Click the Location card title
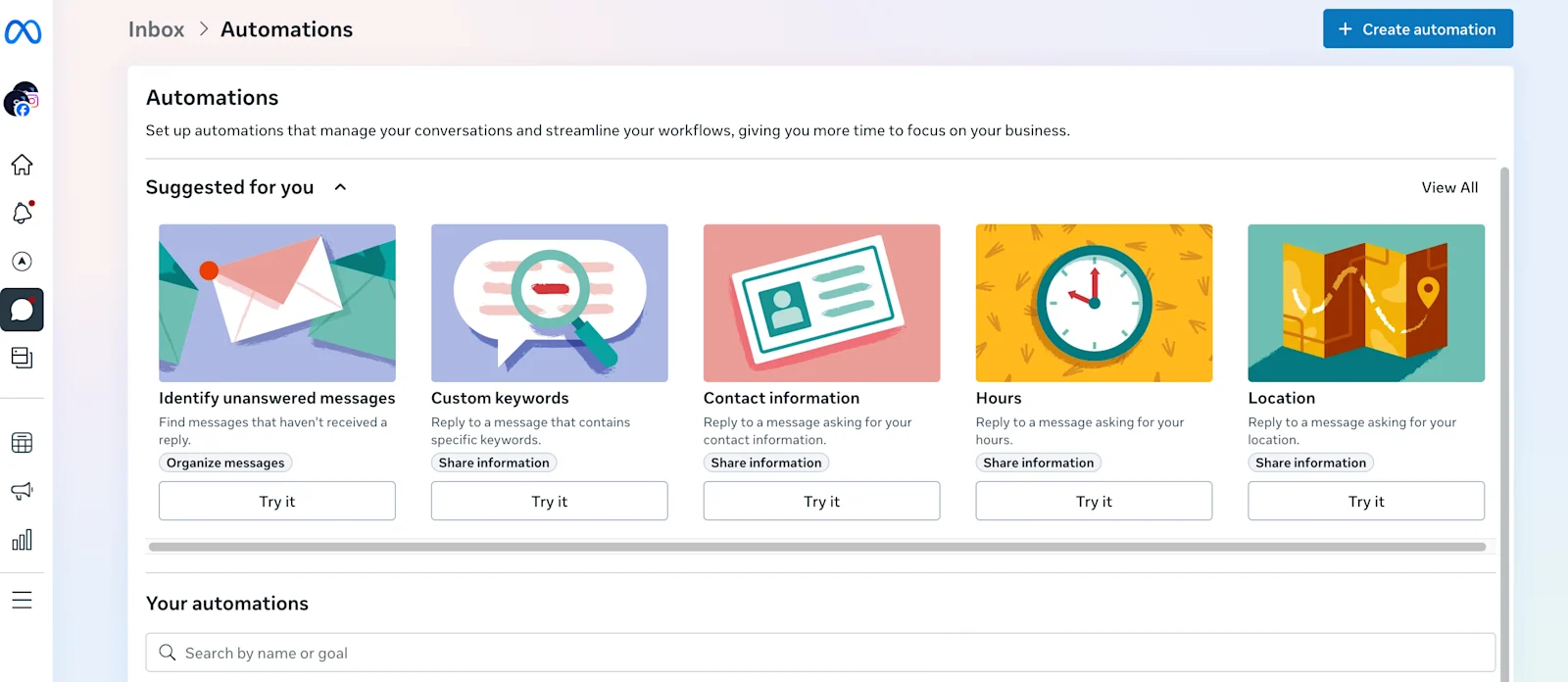This screenshot has width=1568, height=682. (1282, 398)
